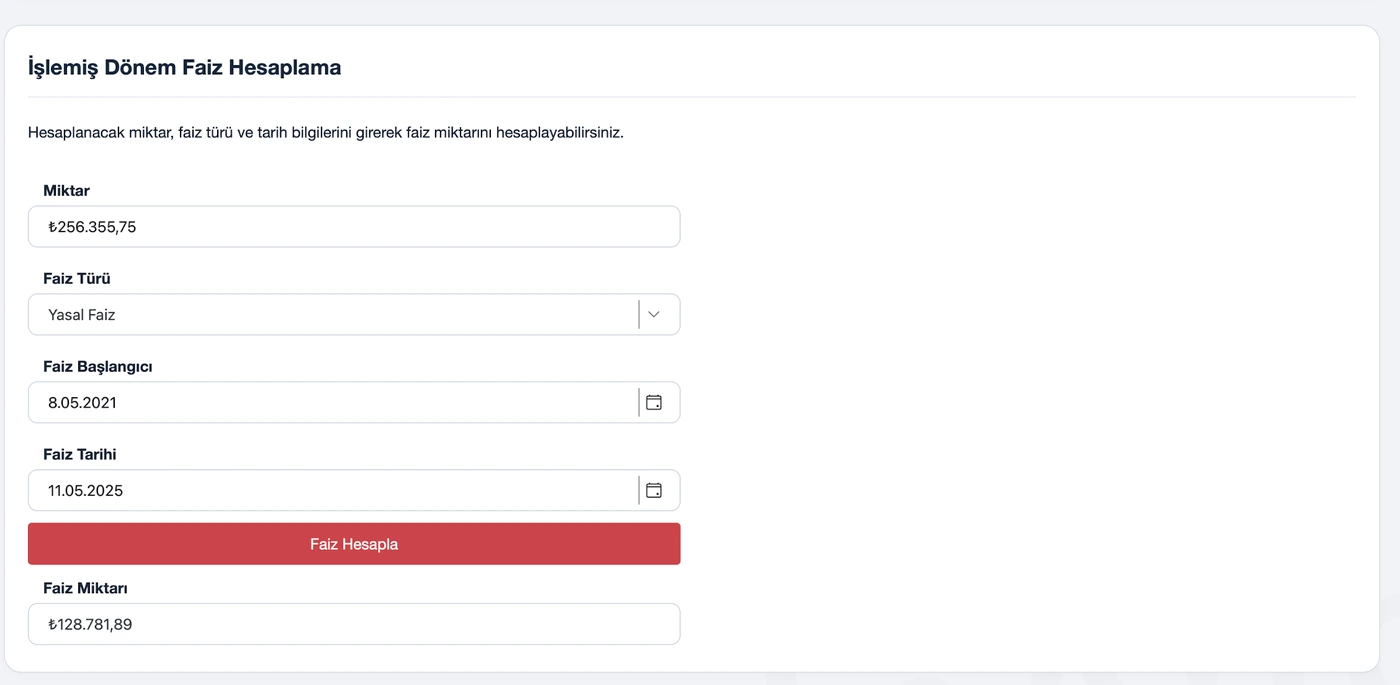Screen dimensions: 1400x685
Task: Click the lira symbol in Miktar field
Action: click(x=52, y=227)
